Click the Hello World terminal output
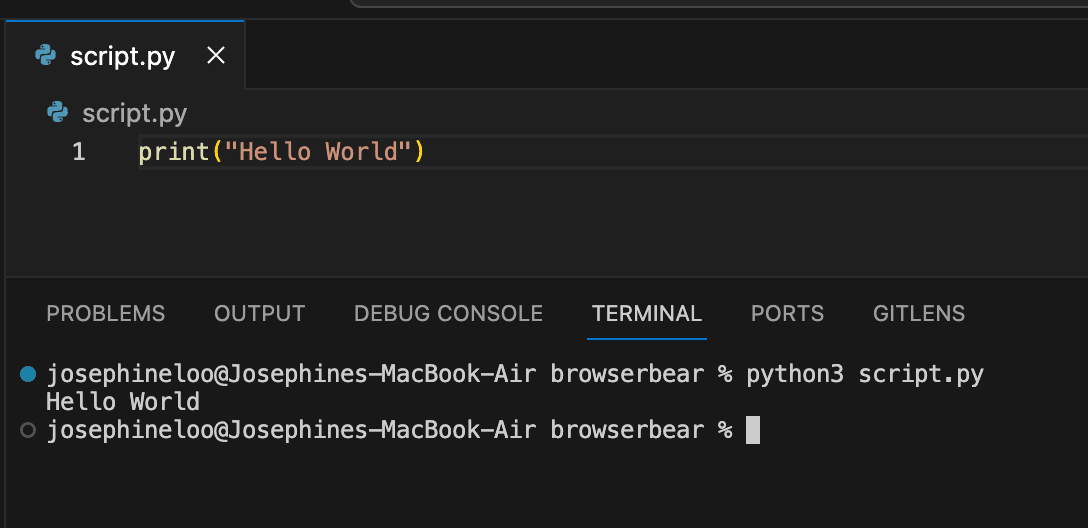Screen dimensions: 1088x528 (123, 402)
